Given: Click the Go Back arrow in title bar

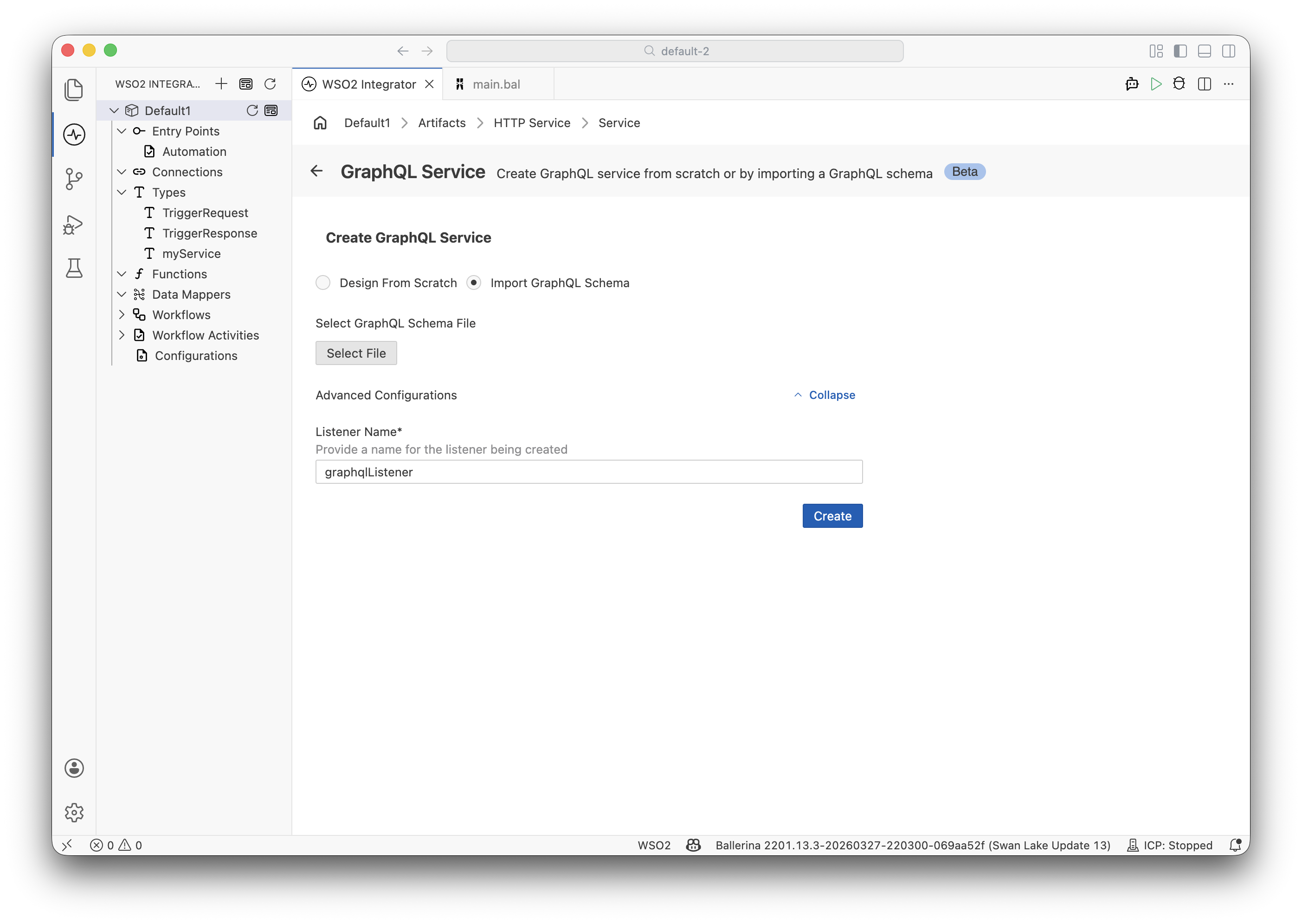Looking at the screenshot, I should 403,51.
